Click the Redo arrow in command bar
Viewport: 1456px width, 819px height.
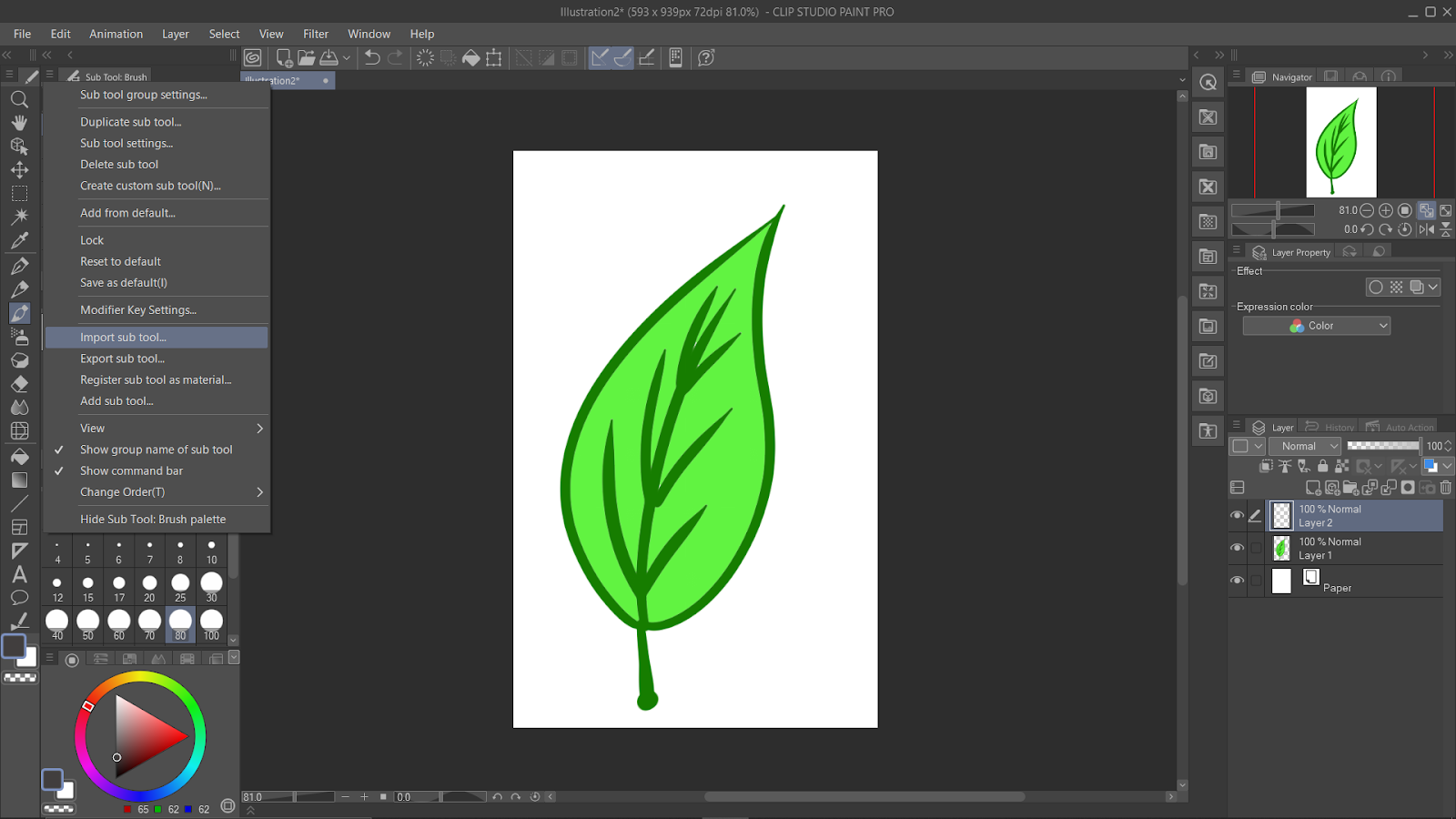point(395,57)
